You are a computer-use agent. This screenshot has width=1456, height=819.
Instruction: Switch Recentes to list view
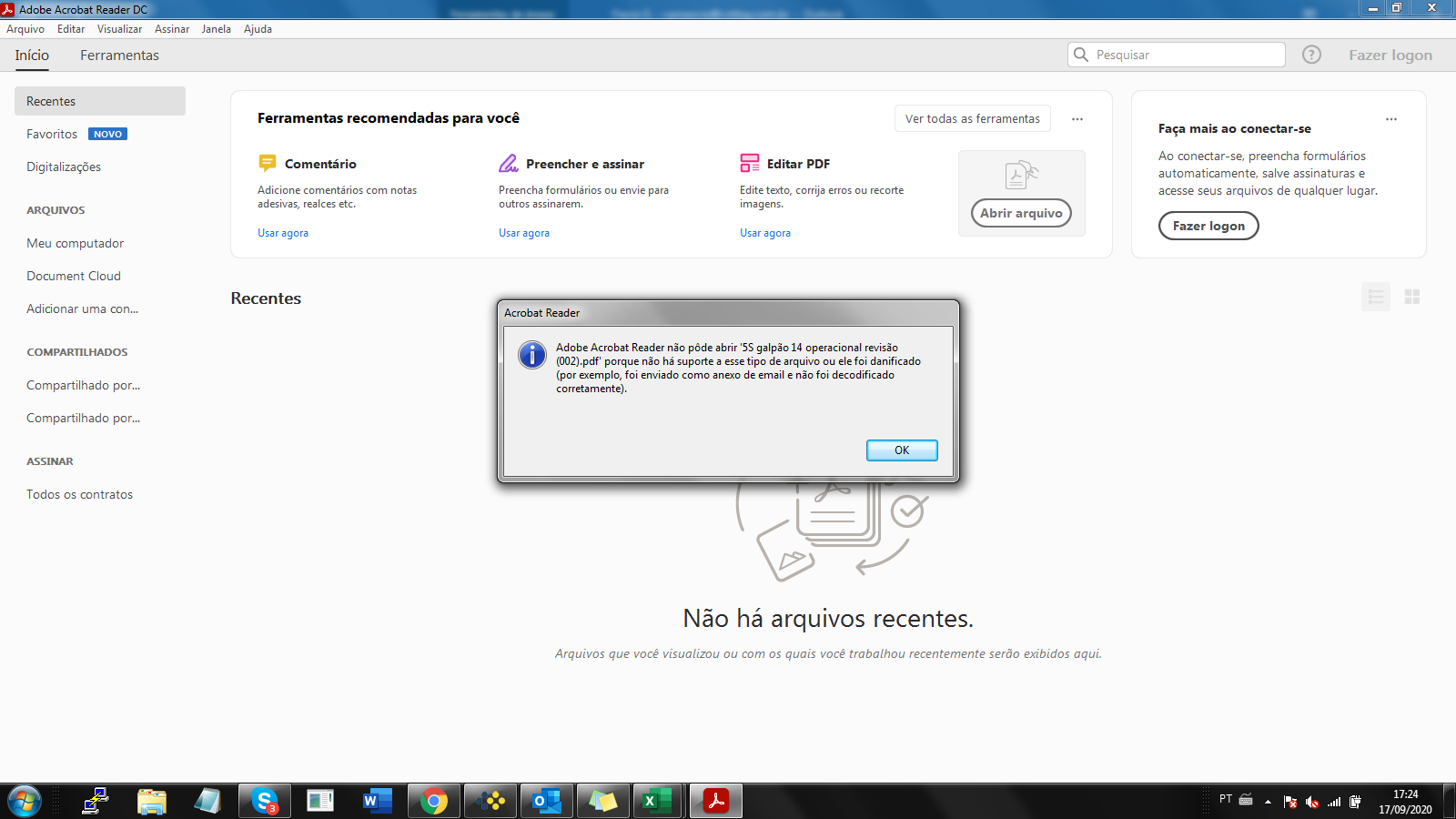click(1376, 297)
